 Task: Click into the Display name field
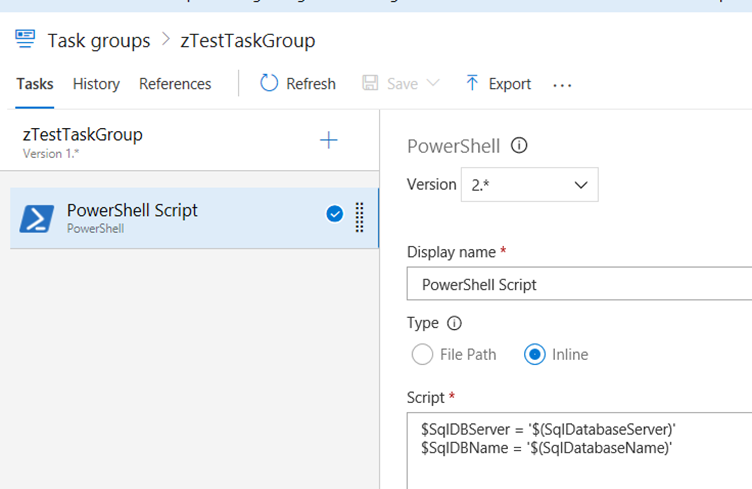click(x=580, y=285)
